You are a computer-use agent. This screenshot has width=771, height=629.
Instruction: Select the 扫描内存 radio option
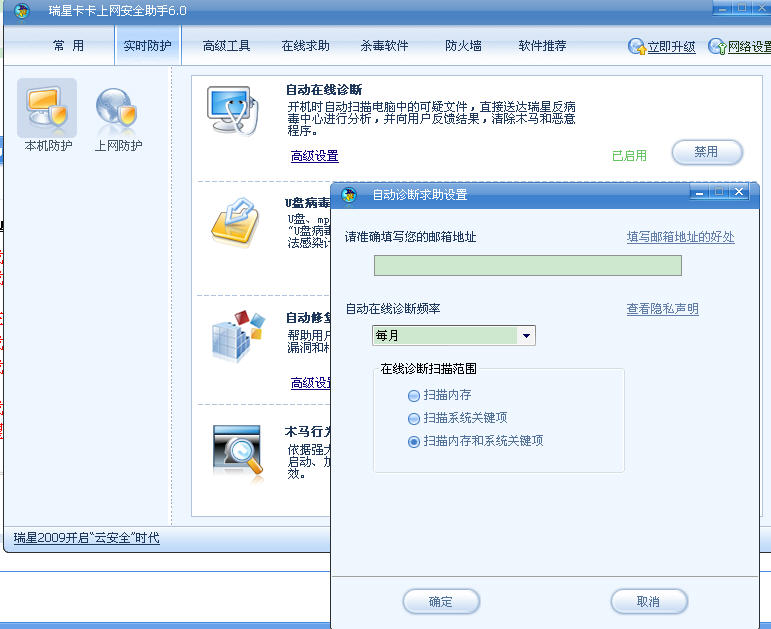tap(414, 395)
